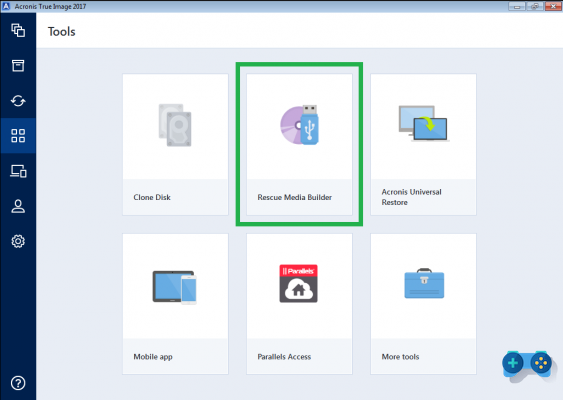Open the Mobile app tile label
Viewport: 563px width, 400px height.
click(x=153, y=357)
